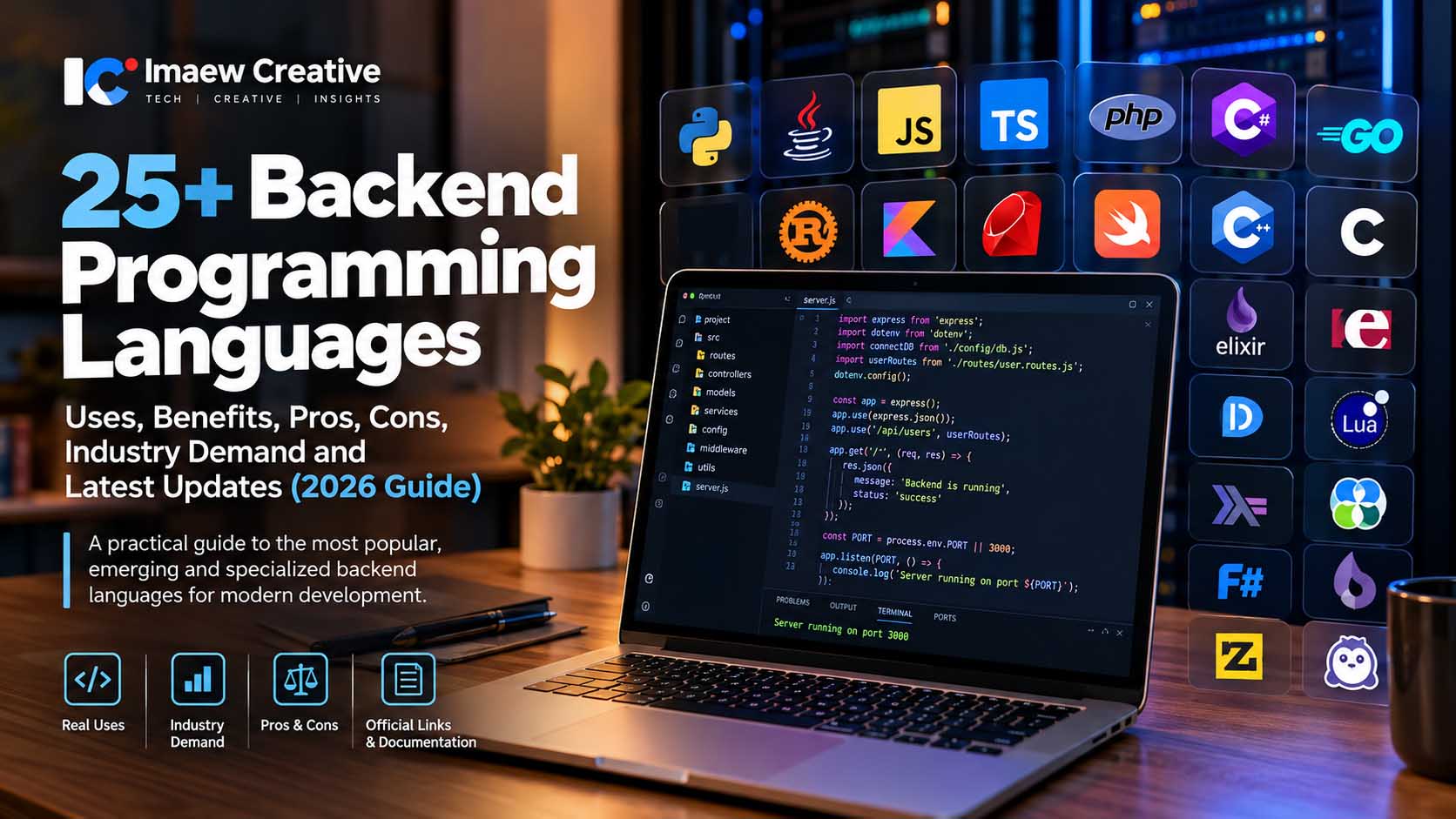Open the controllers folder
This screenshot has height=819, width=1456.
pos(723,373)
